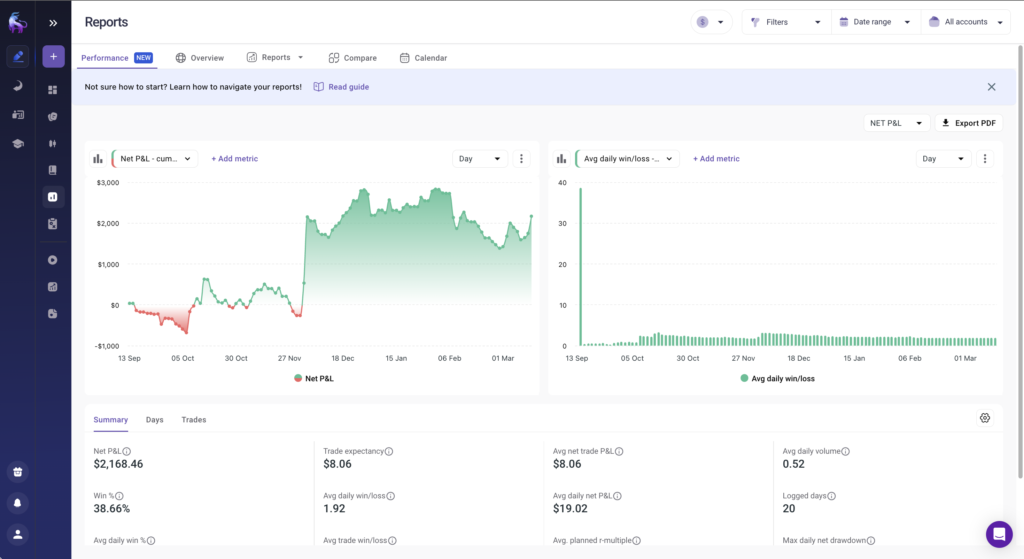1024x559 pixels.
Task: Open the chat support bubble
Action: tap(998, 534)
